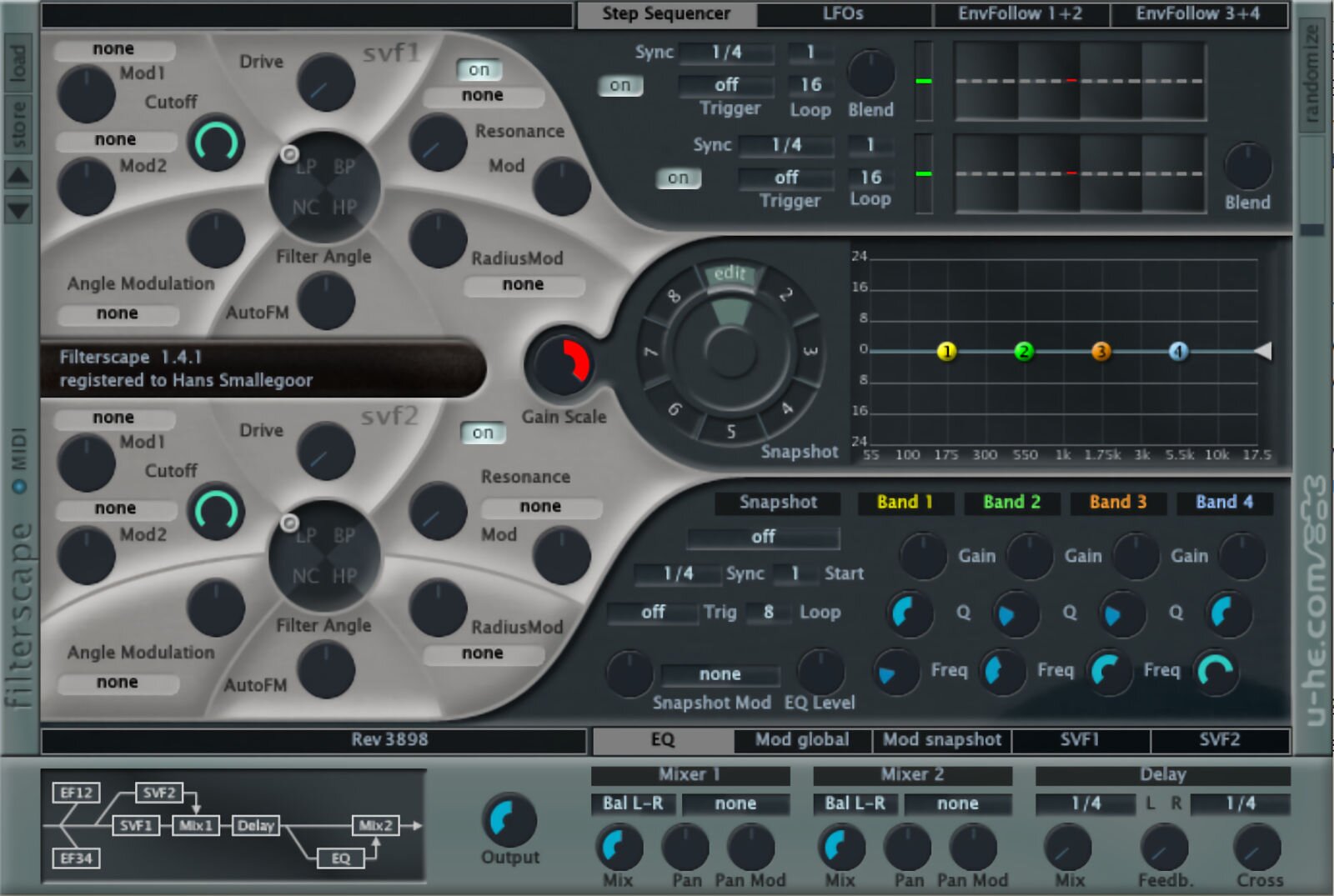Select yellow EQ band 1 node
This screenshot has width=1334, height=896.
click(x=946, y=352)
